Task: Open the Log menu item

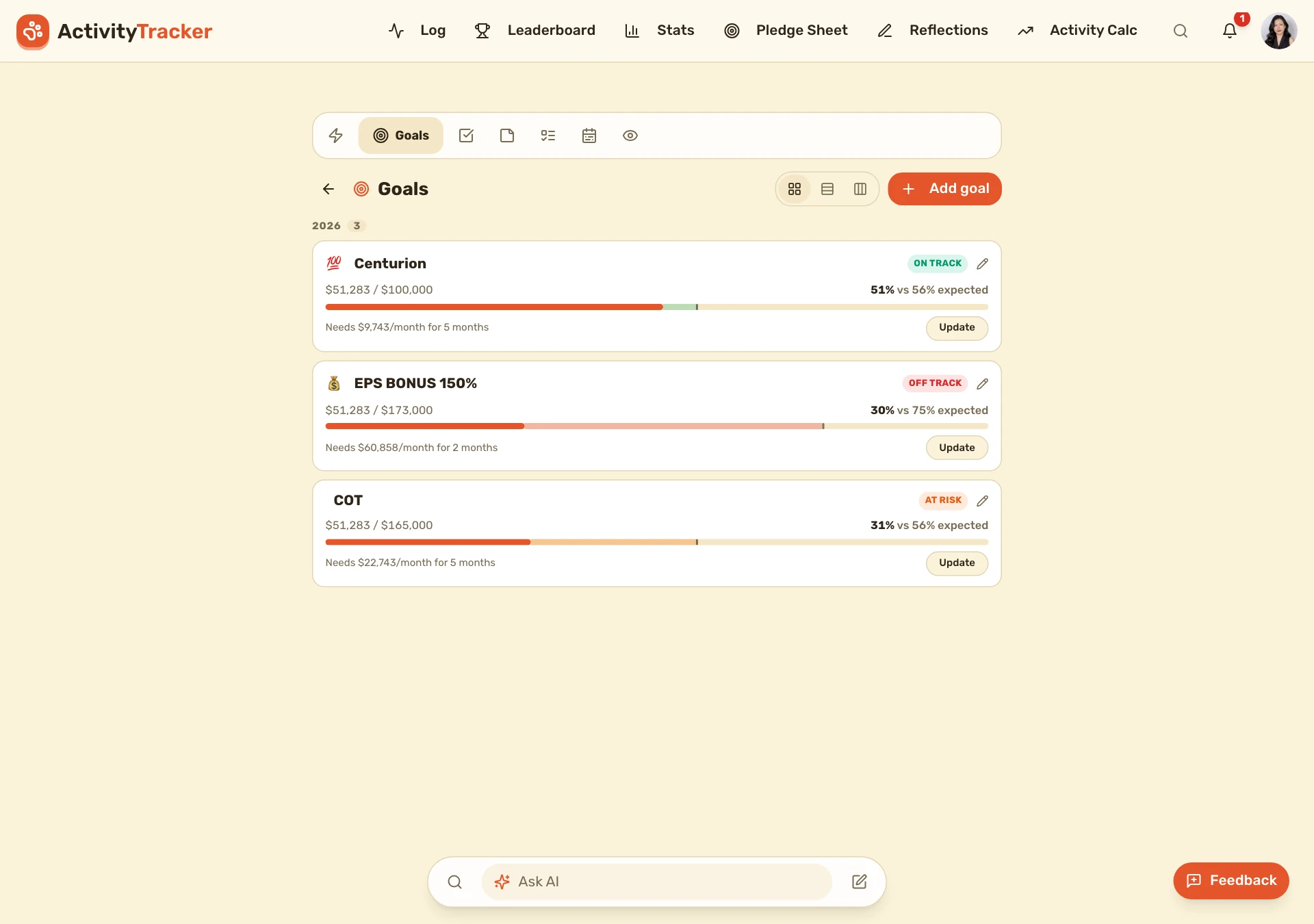Action: (x=417, y=31)
